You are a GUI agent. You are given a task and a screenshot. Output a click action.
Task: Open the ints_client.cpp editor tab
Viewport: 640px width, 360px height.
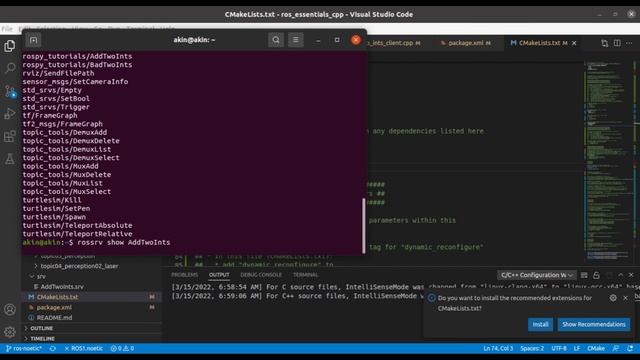pos(394,43)
